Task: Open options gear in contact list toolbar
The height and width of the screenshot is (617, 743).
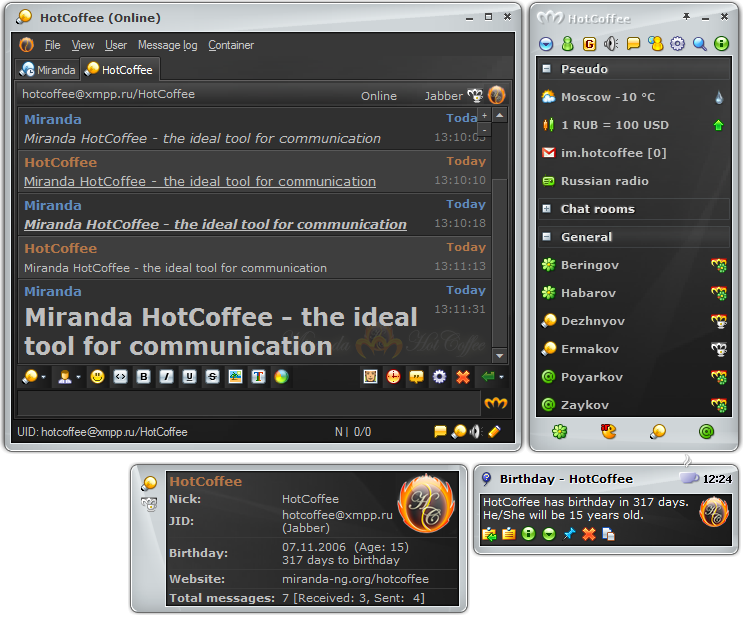Action: pyautogui.click(x=678, y=44)
